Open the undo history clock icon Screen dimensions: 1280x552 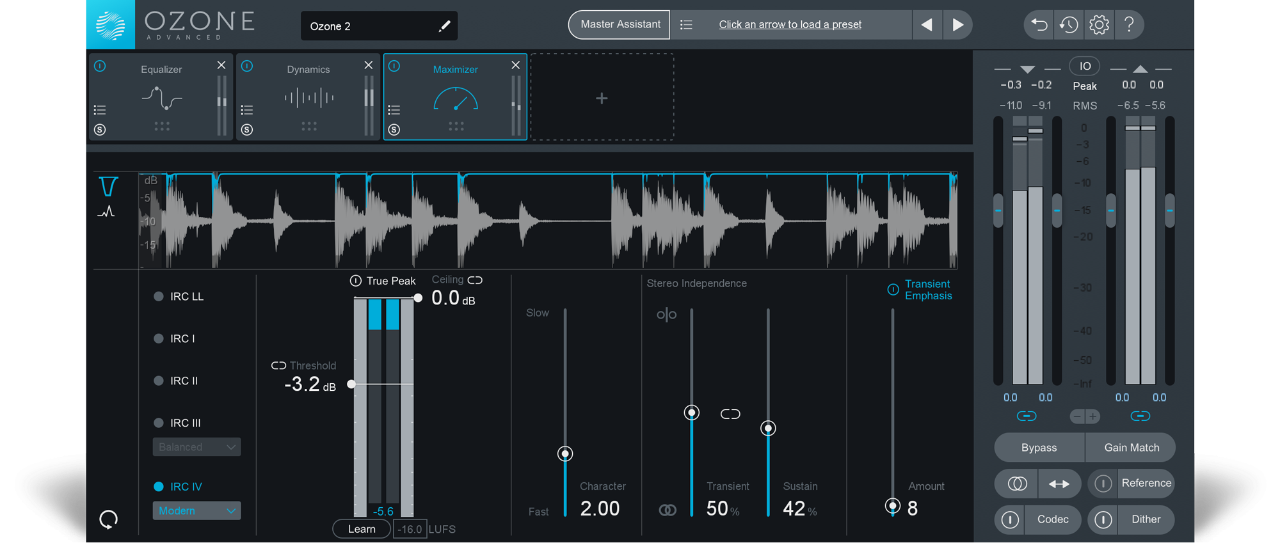pos(1069,25)
